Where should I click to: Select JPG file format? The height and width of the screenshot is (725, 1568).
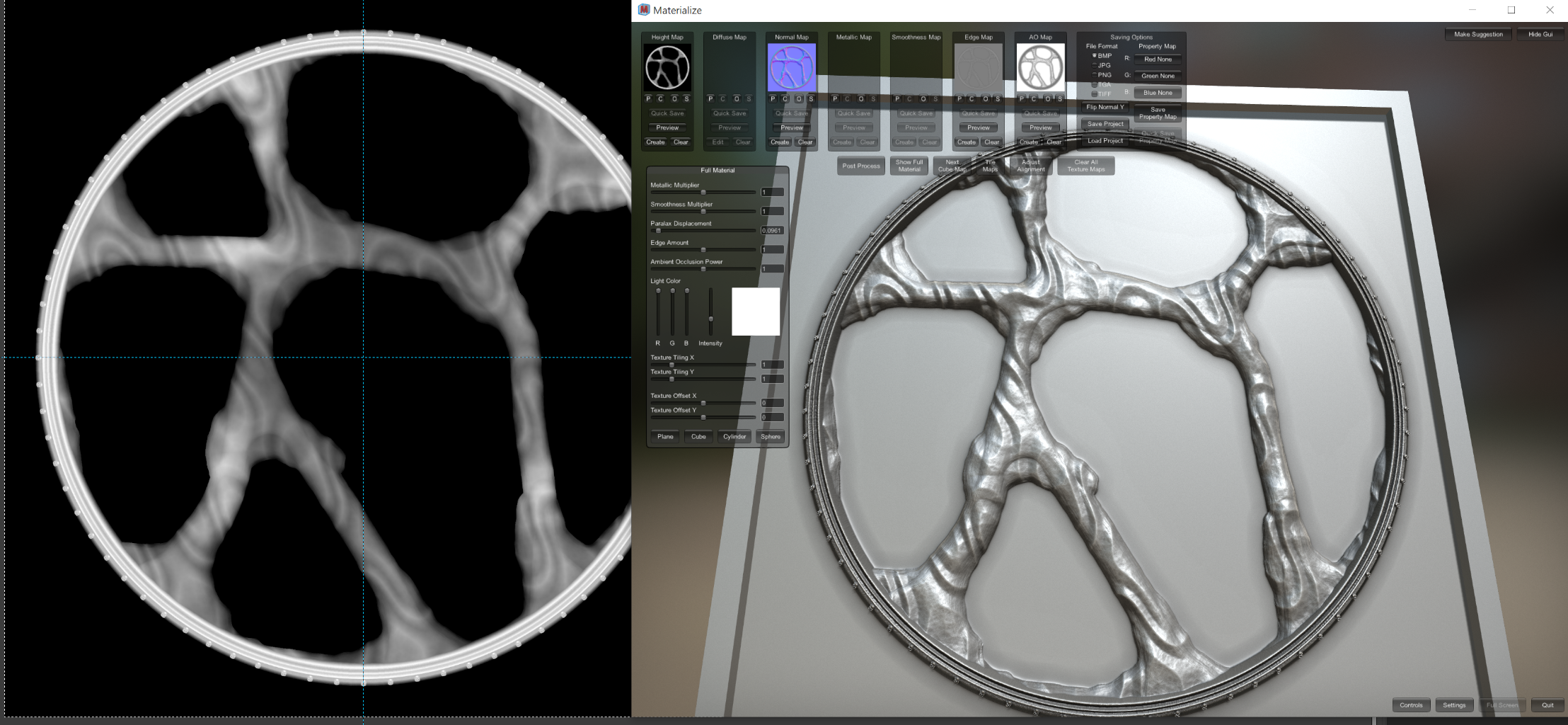[1102, 65]
